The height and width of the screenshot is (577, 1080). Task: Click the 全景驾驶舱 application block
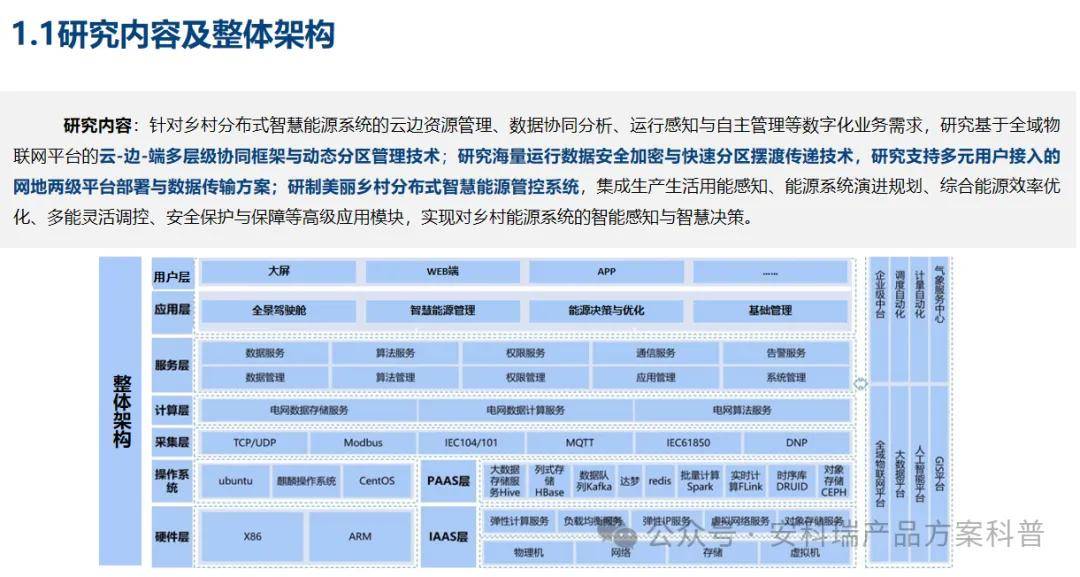click(277, 310)
